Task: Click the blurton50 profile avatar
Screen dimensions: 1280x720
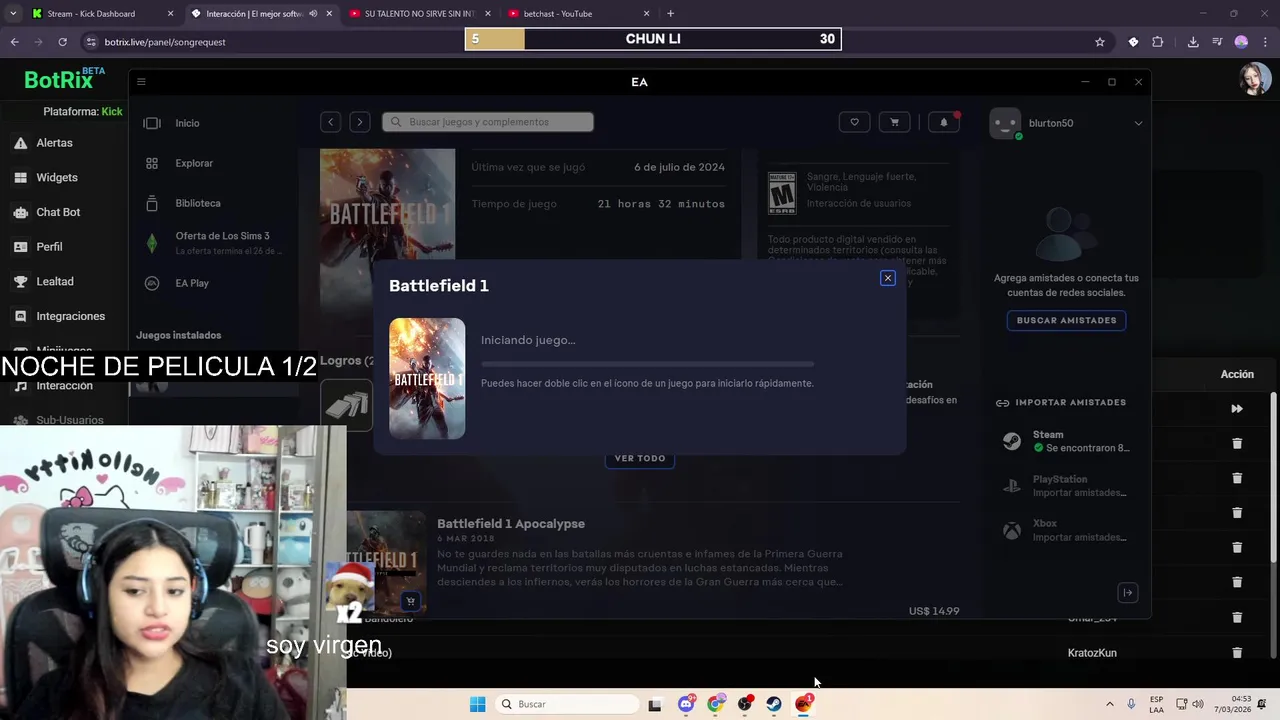Action: pyautogui.click(x=1005, y=123)
